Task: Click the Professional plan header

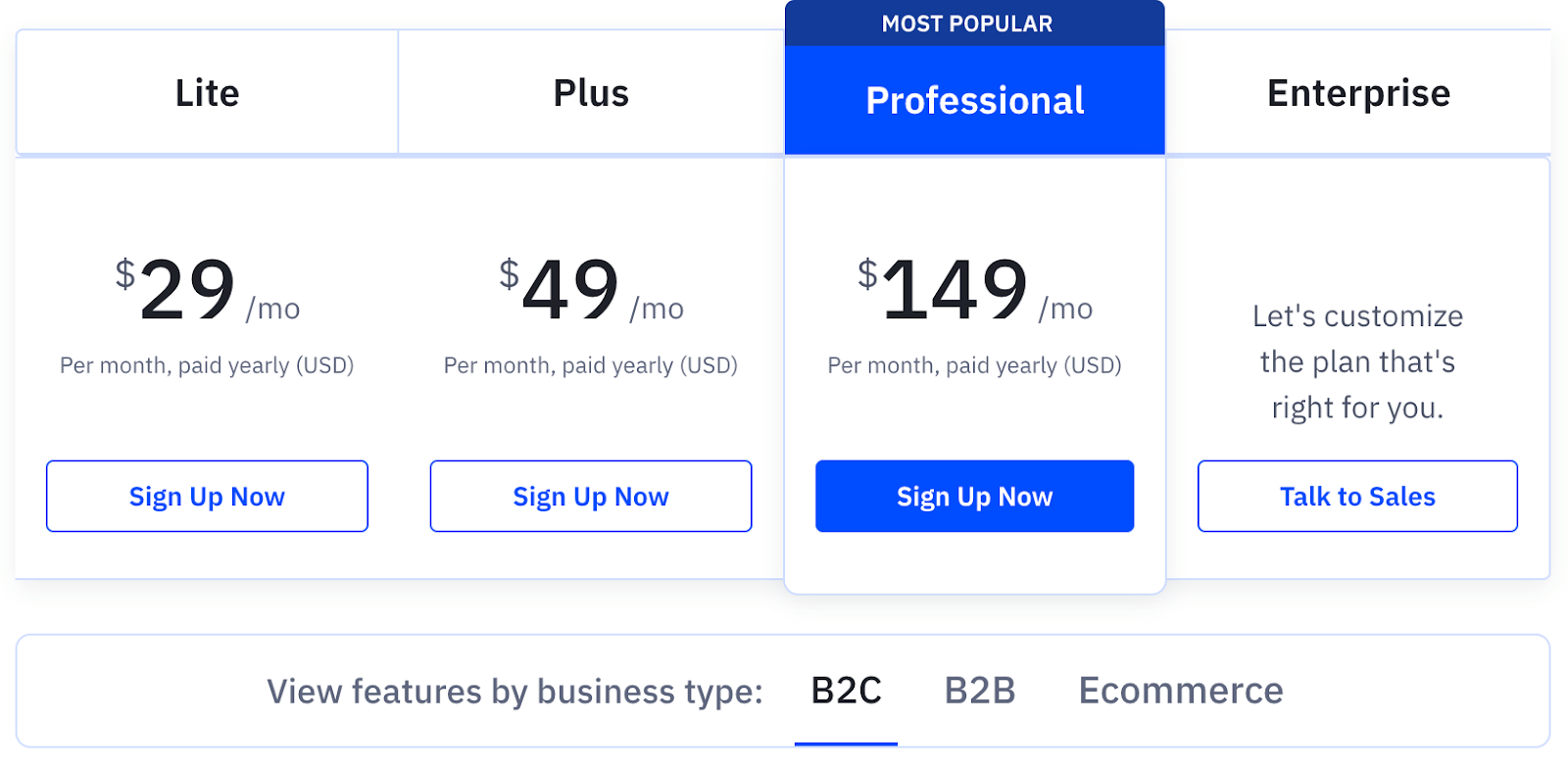Action: [x=974, y=100]
